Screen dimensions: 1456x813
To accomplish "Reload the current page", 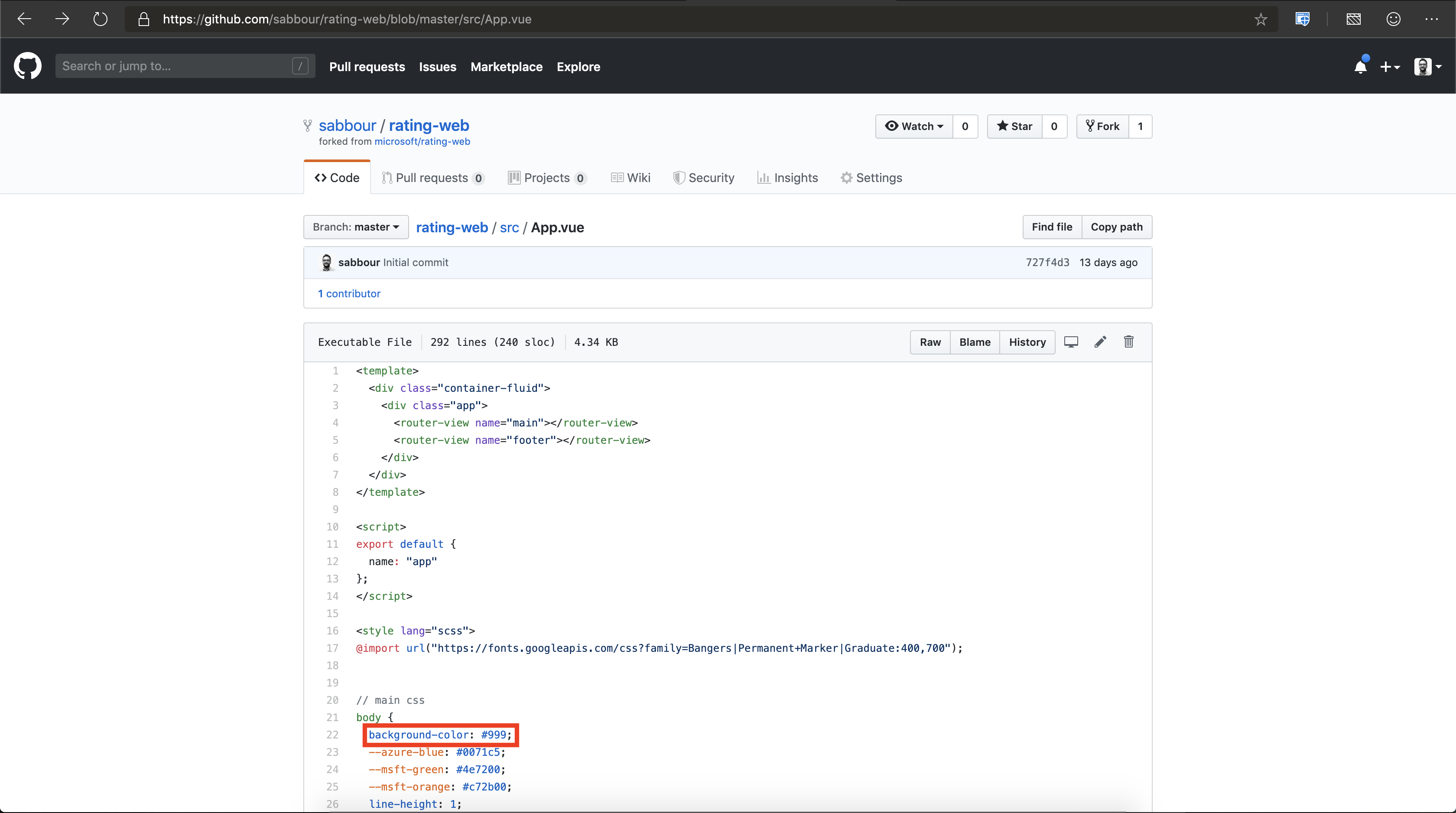I will (x=100, y=19).
